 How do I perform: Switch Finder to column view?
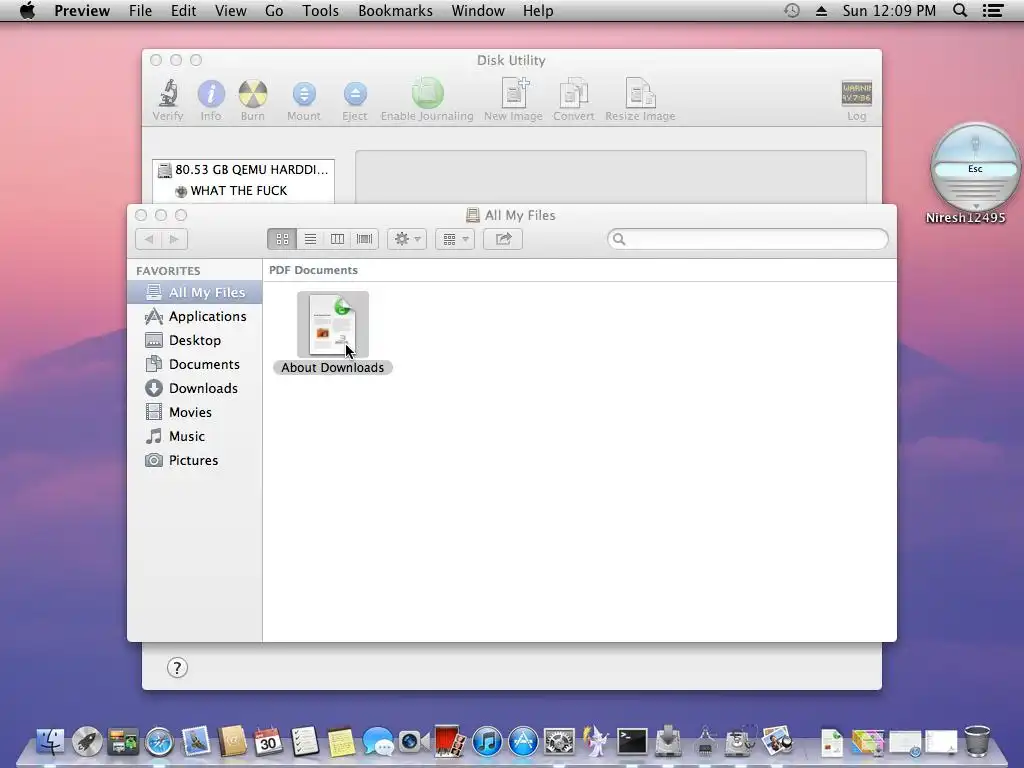[x=337, y=239]
